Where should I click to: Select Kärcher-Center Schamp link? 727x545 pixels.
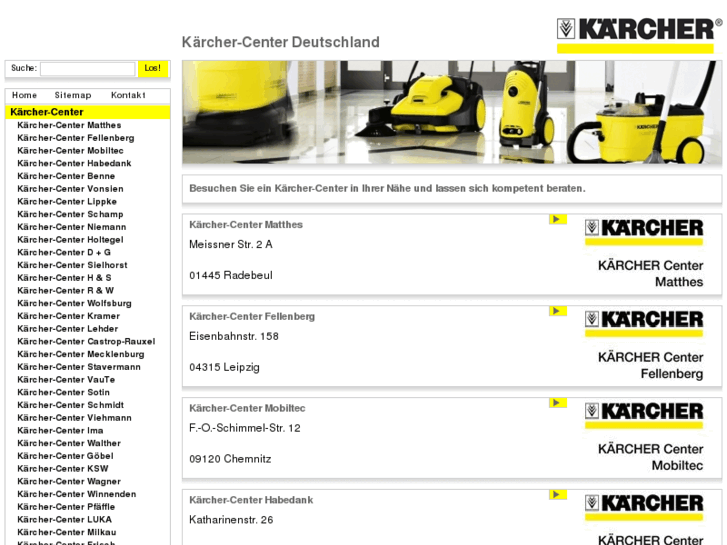tap(70, 214)
